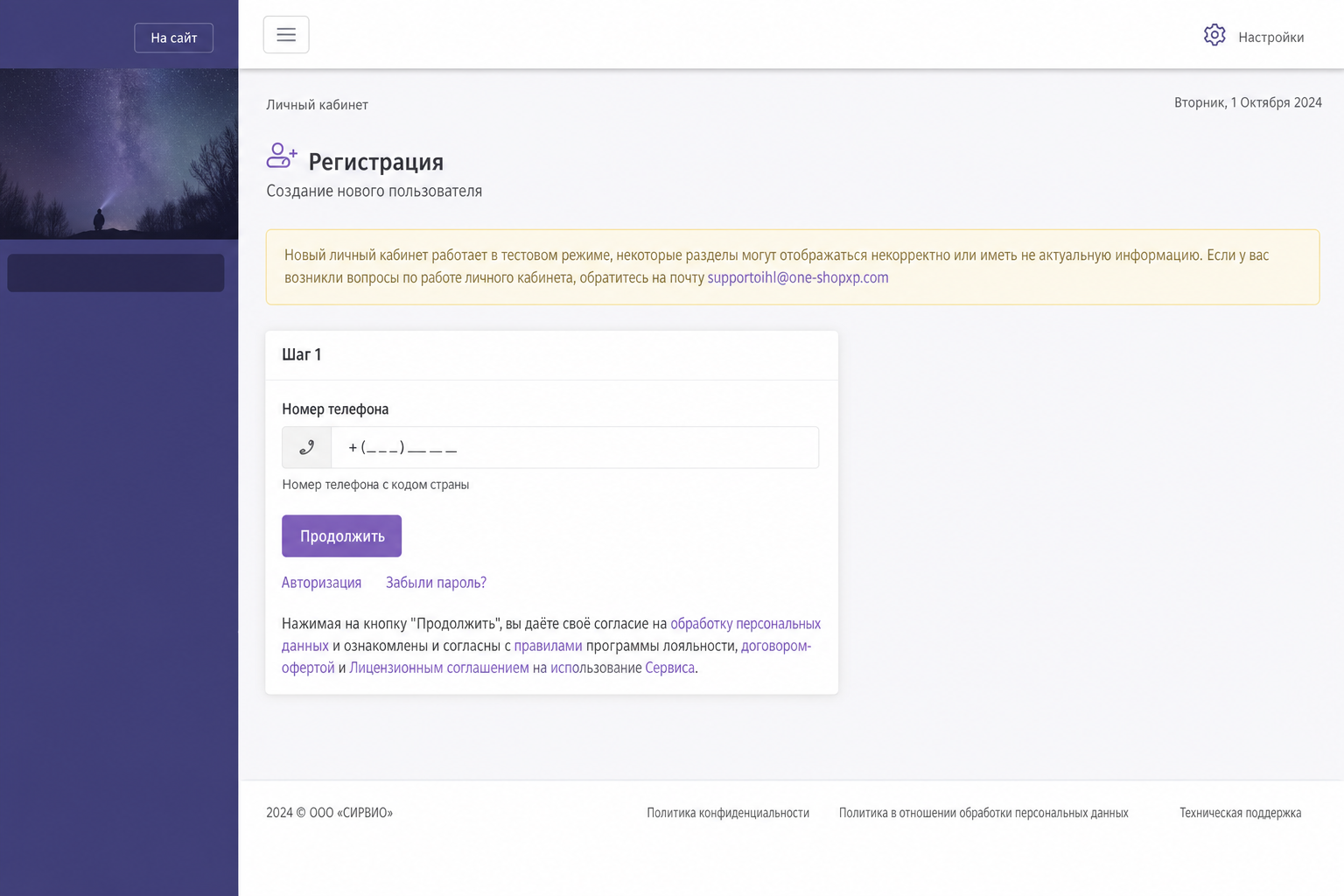Follow the Забыли пароль? link
Screen dimensions: 1344x896
pyautogui.click(x=436, y=583)
